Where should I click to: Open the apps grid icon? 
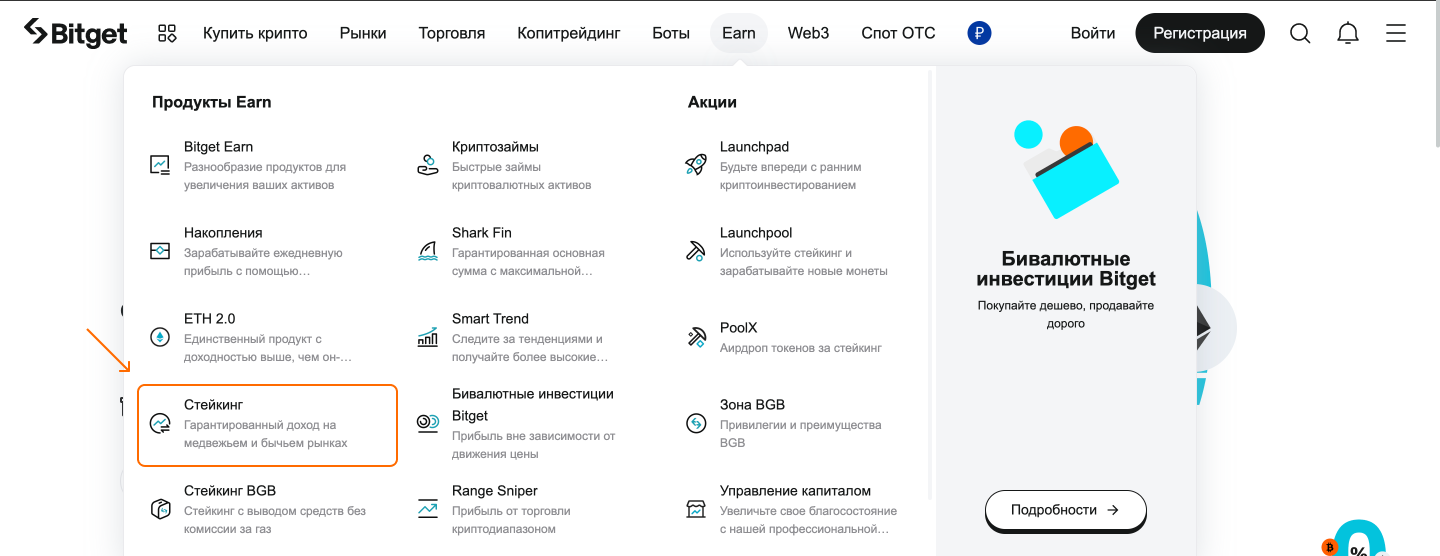click(167, 33)
